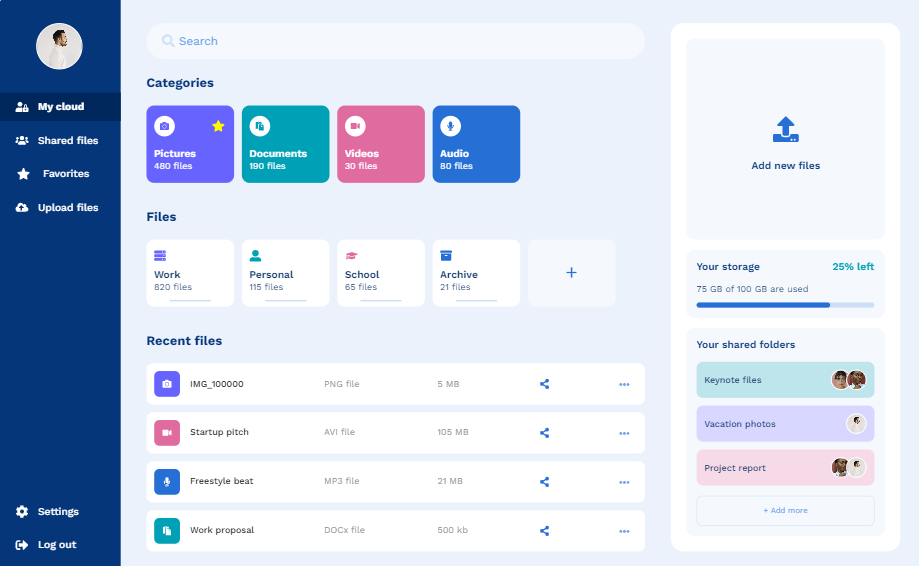Click the 105 MB size of Startup pitch
This screenshot has width=919, height=566.
coord(453,432)
